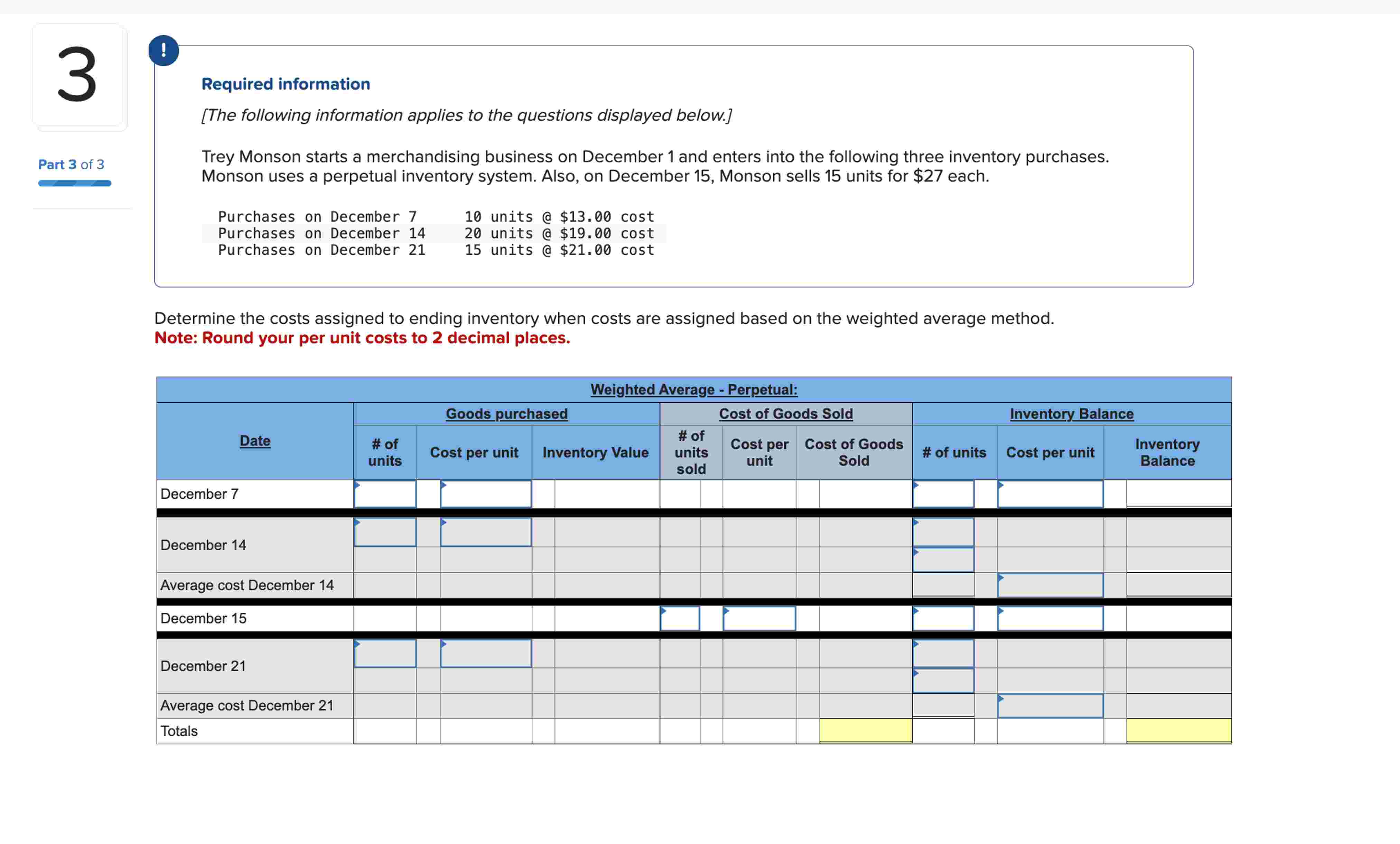Enter December 7 purchased number of units
The height and width of the screenshot is (844, 1400).
pyautogui.click(x=385, y=494)
